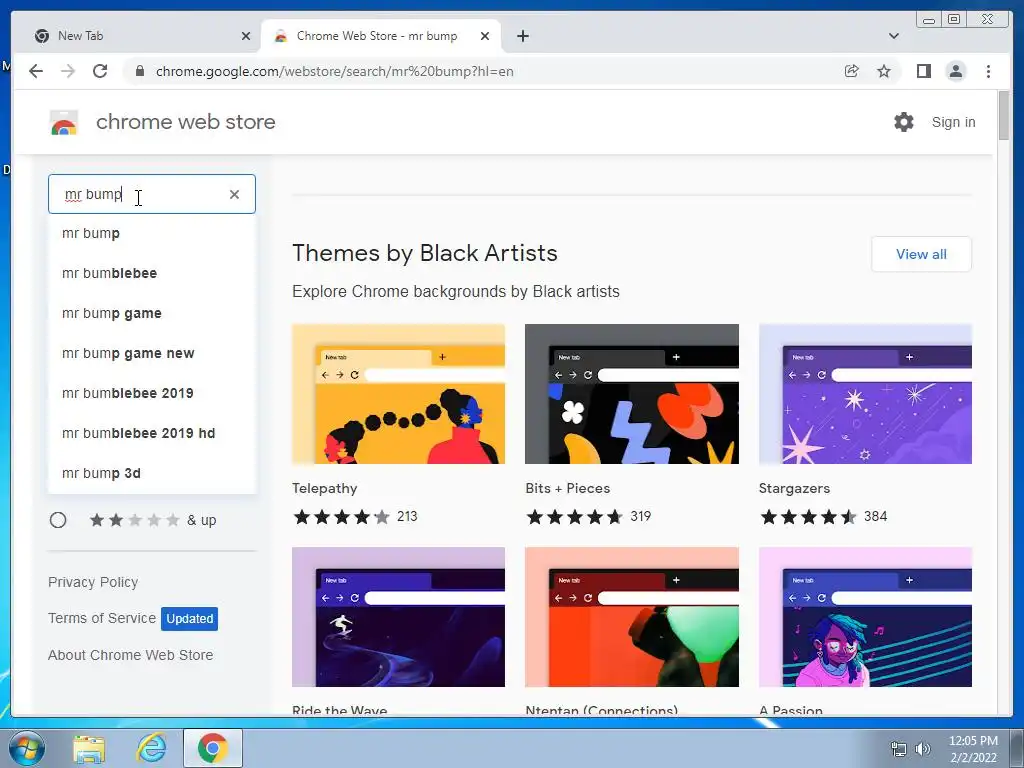The height and width of the screenshot is (768, 1024).
Task: Select the 2 stars & up rating filter
Action: [58, 520]
